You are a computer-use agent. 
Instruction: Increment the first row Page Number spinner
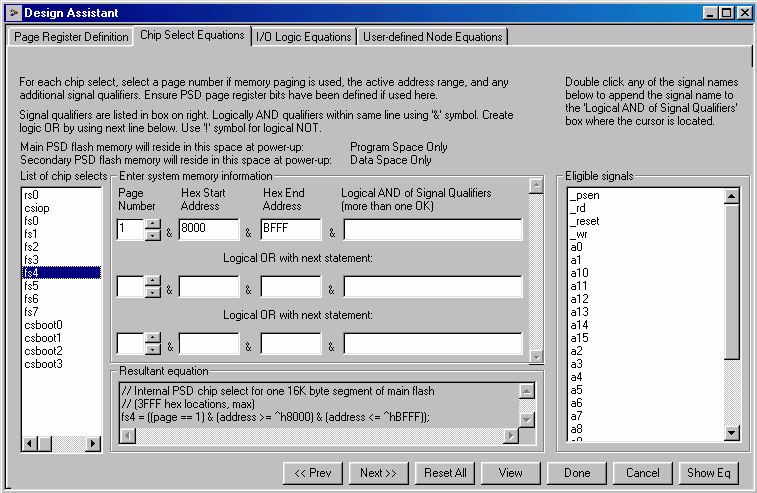pyautogui.click(x=152, y=225)
